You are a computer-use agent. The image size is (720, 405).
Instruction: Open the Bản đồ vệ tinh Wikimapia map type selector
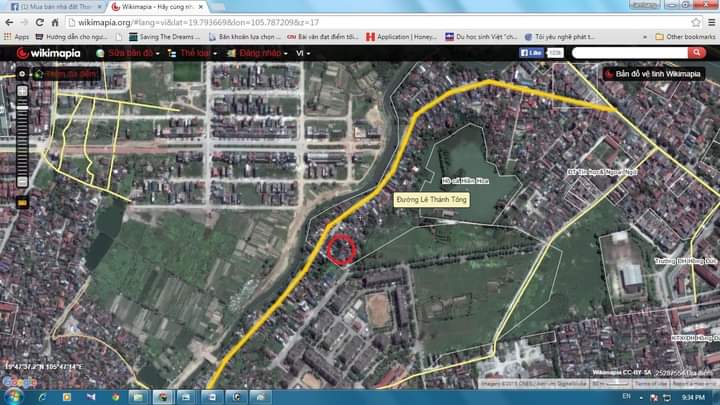[654, 74]
